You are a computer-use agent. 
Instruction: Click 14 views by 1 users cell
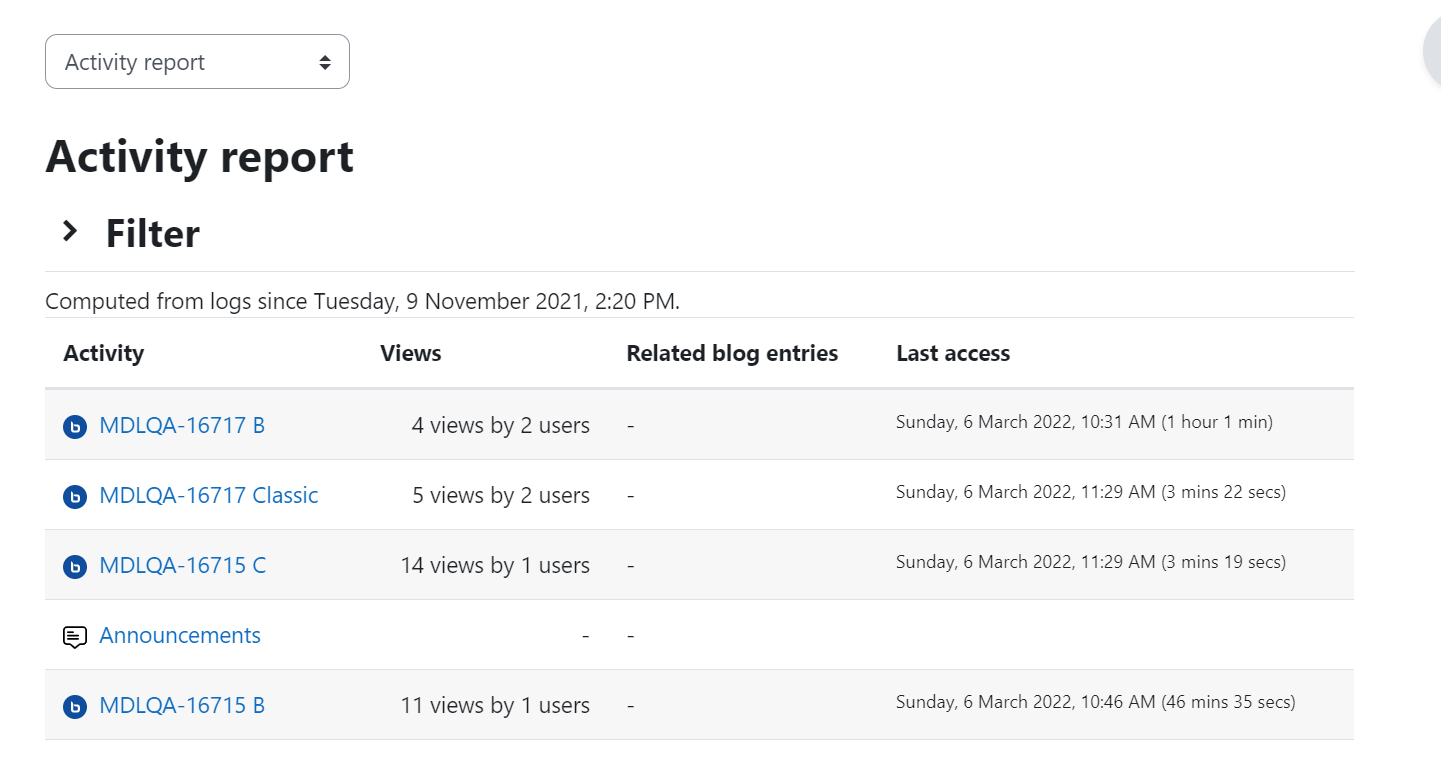pyautogui.click(x=495, y=565)
